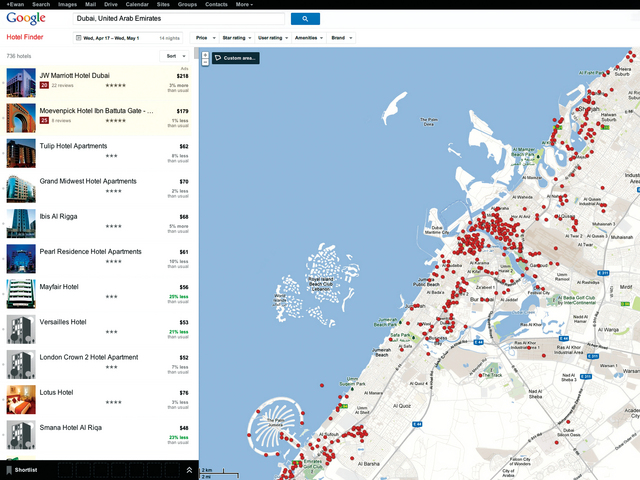Open Mail from top bar
This screenshot has height=480, width=640.
90,4
